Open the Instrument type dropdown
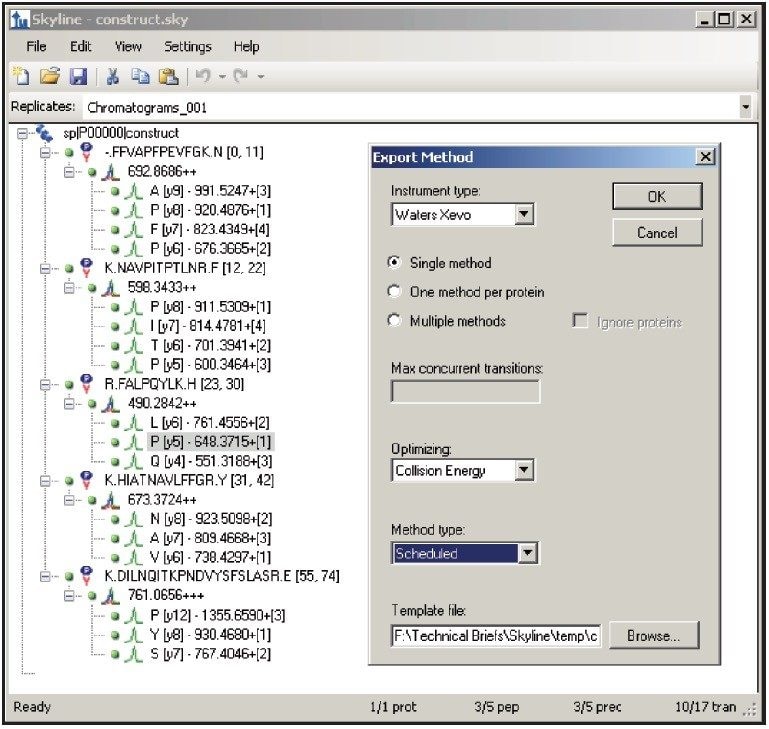 pyautogui.click(x=524, y=214)
